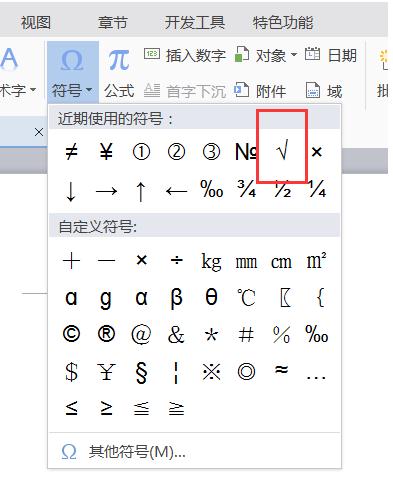This screenshot has width=393, height=488.
Task: Click the 附件 attachment button
Action: [260, 91]
